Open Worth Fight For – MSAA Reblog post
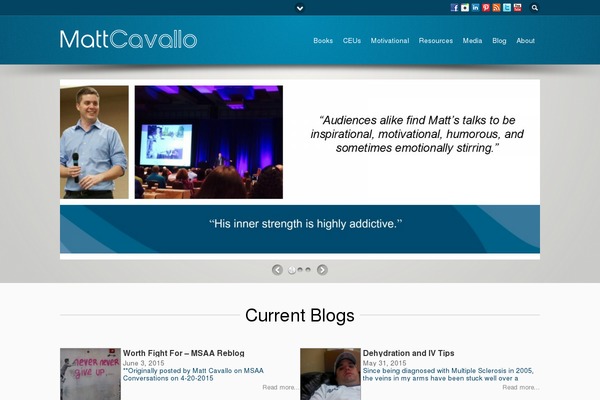The width and height of the screenshot is (600, 400). click(184, 353)
